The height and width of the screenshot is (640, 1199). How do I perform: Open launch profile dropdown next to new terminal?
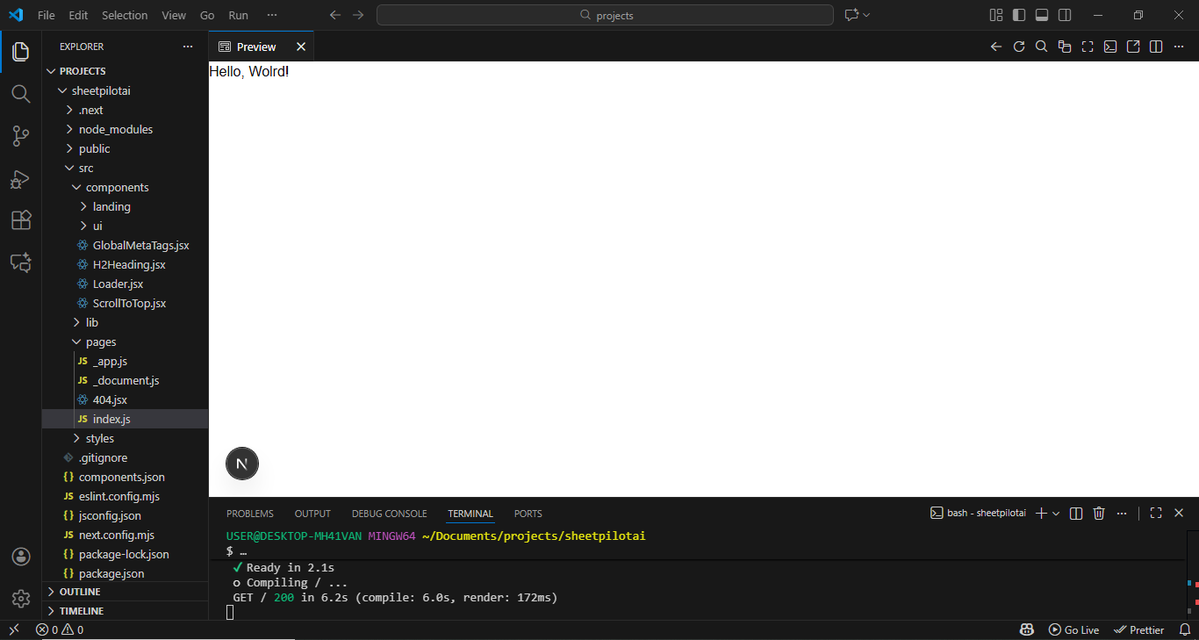point(1056,513)
